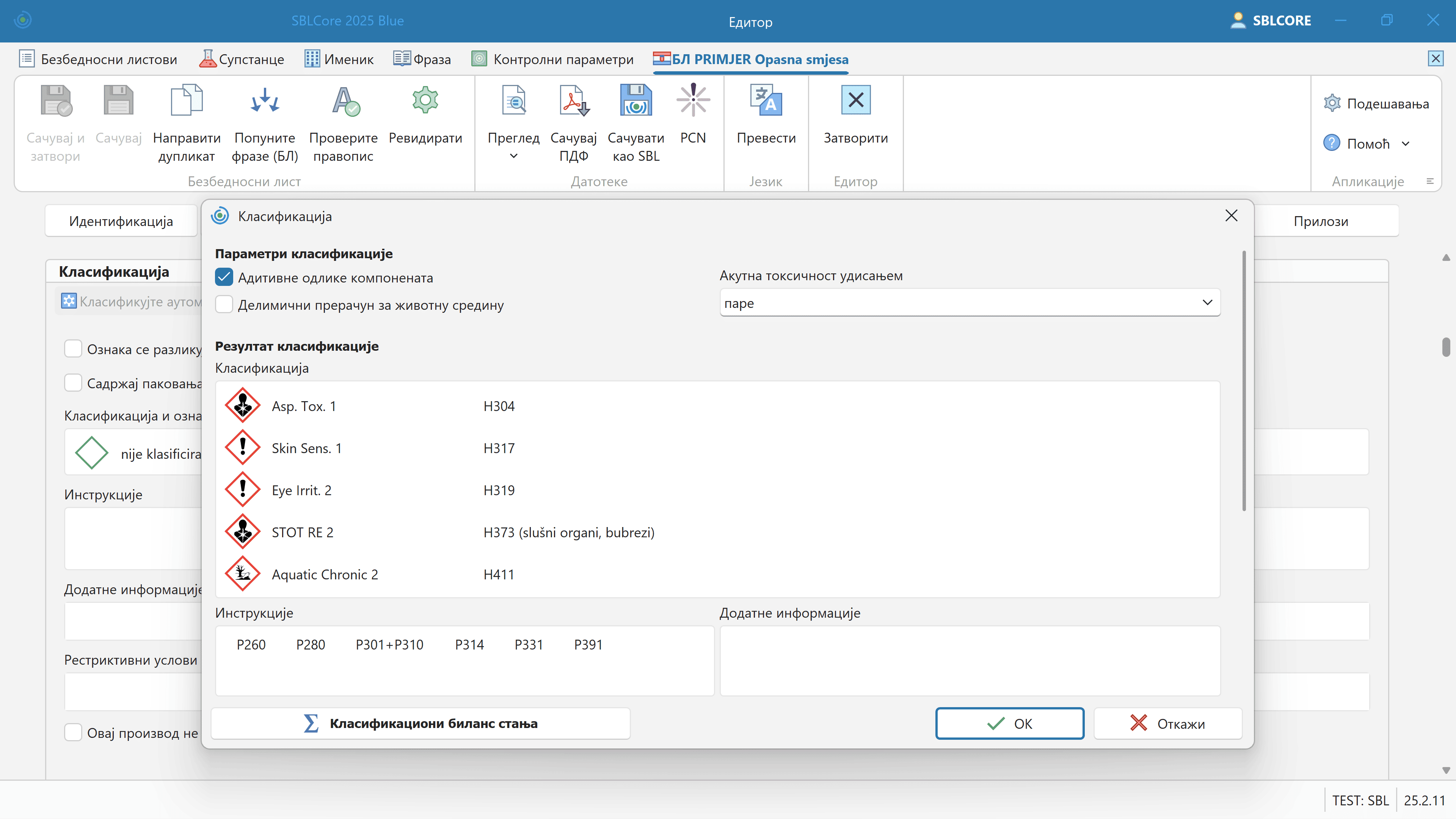Click Попуните фразе (БЛ) icon
This screenshot has height=819, width=1456.
pos(265,100)
